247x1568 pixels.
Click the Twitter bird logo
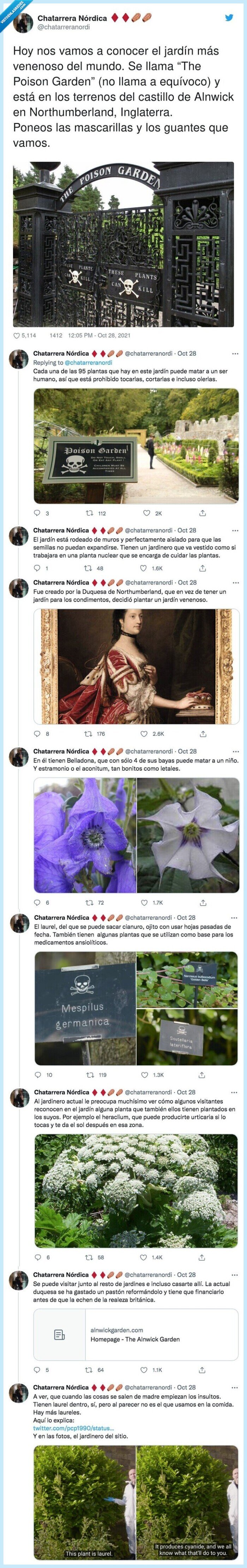click(x=229, y=18)
